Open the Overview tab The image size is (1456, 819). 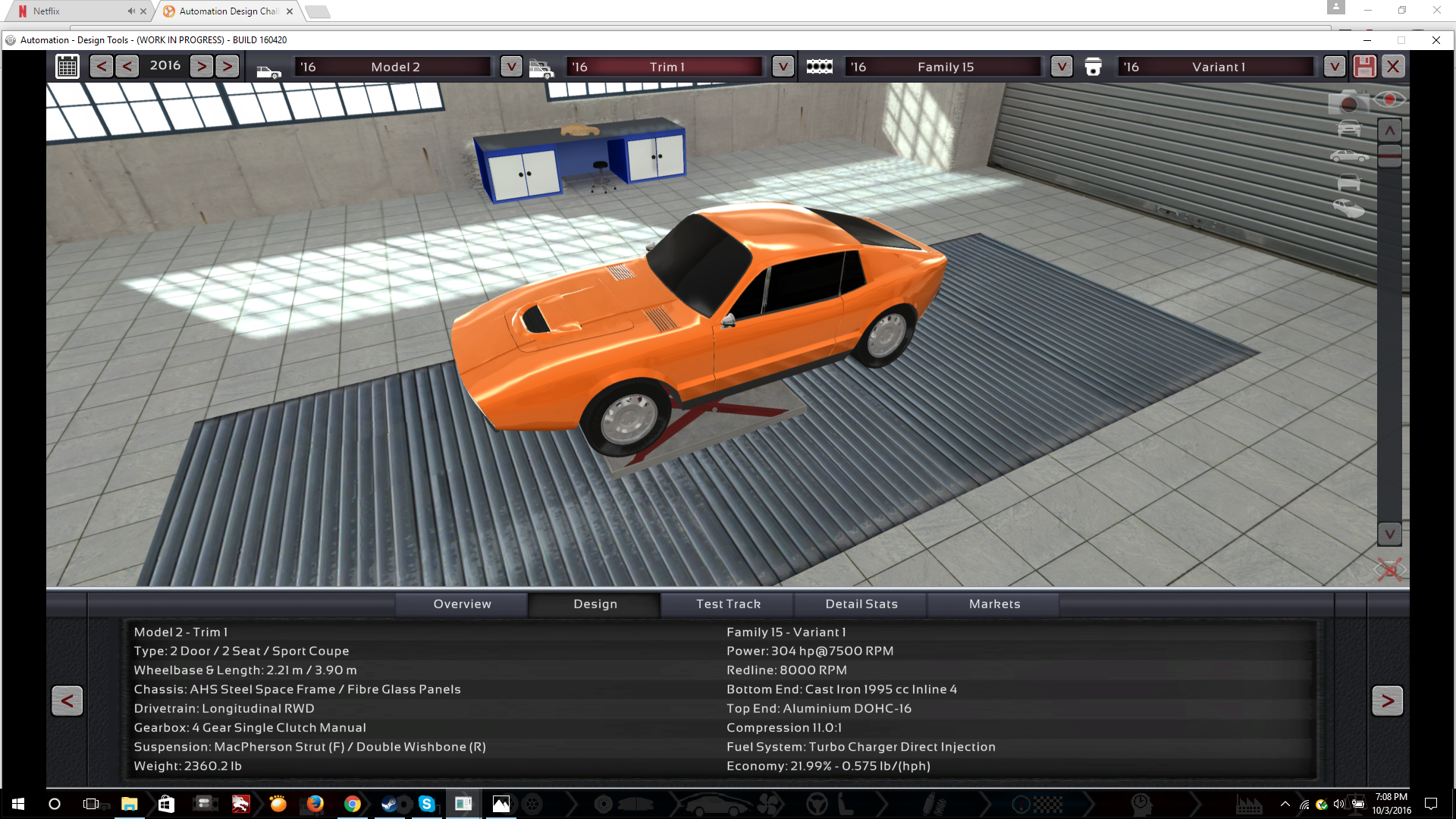tap(462, 604)
